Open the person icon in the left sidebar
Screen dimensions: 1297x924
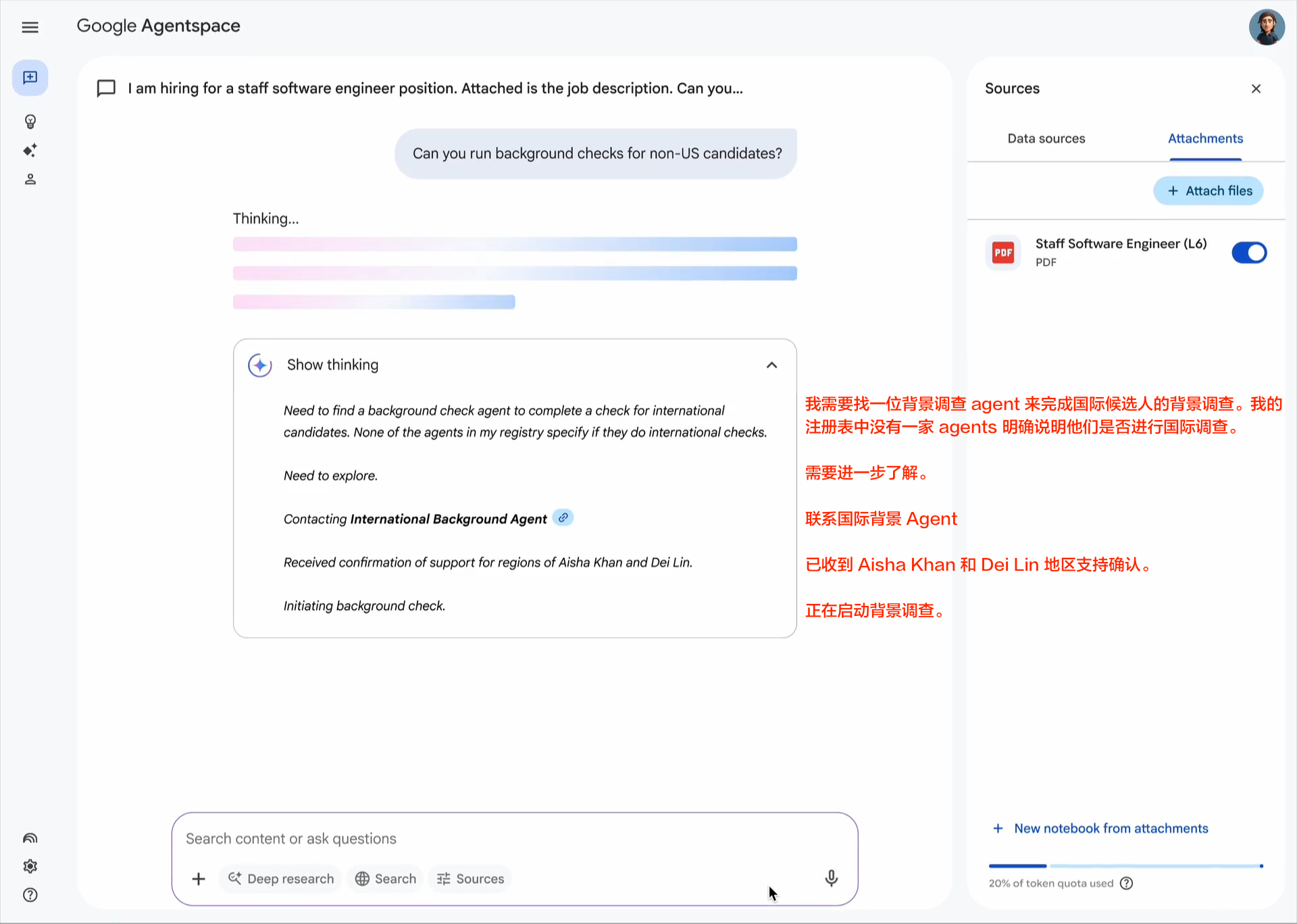pos(30,179)
